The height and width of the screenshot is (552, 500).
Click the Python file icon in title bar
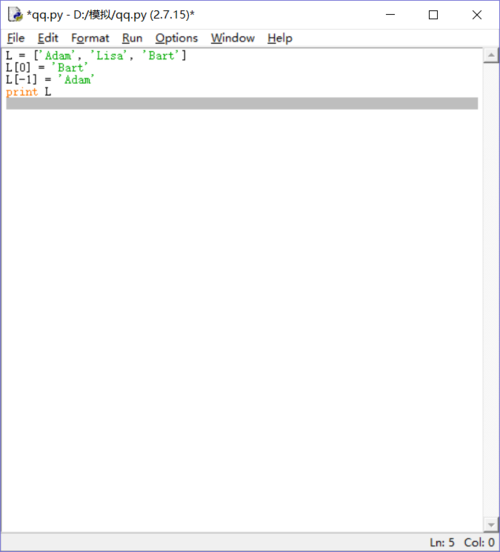coord(15,15)
